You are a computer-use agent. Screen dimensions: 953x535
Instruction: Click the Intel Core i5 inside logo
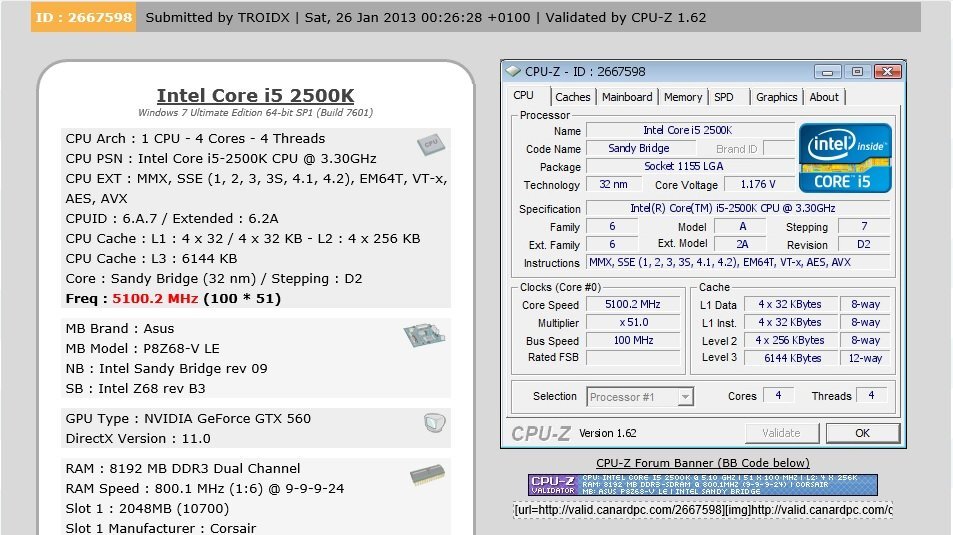[845, 158]
